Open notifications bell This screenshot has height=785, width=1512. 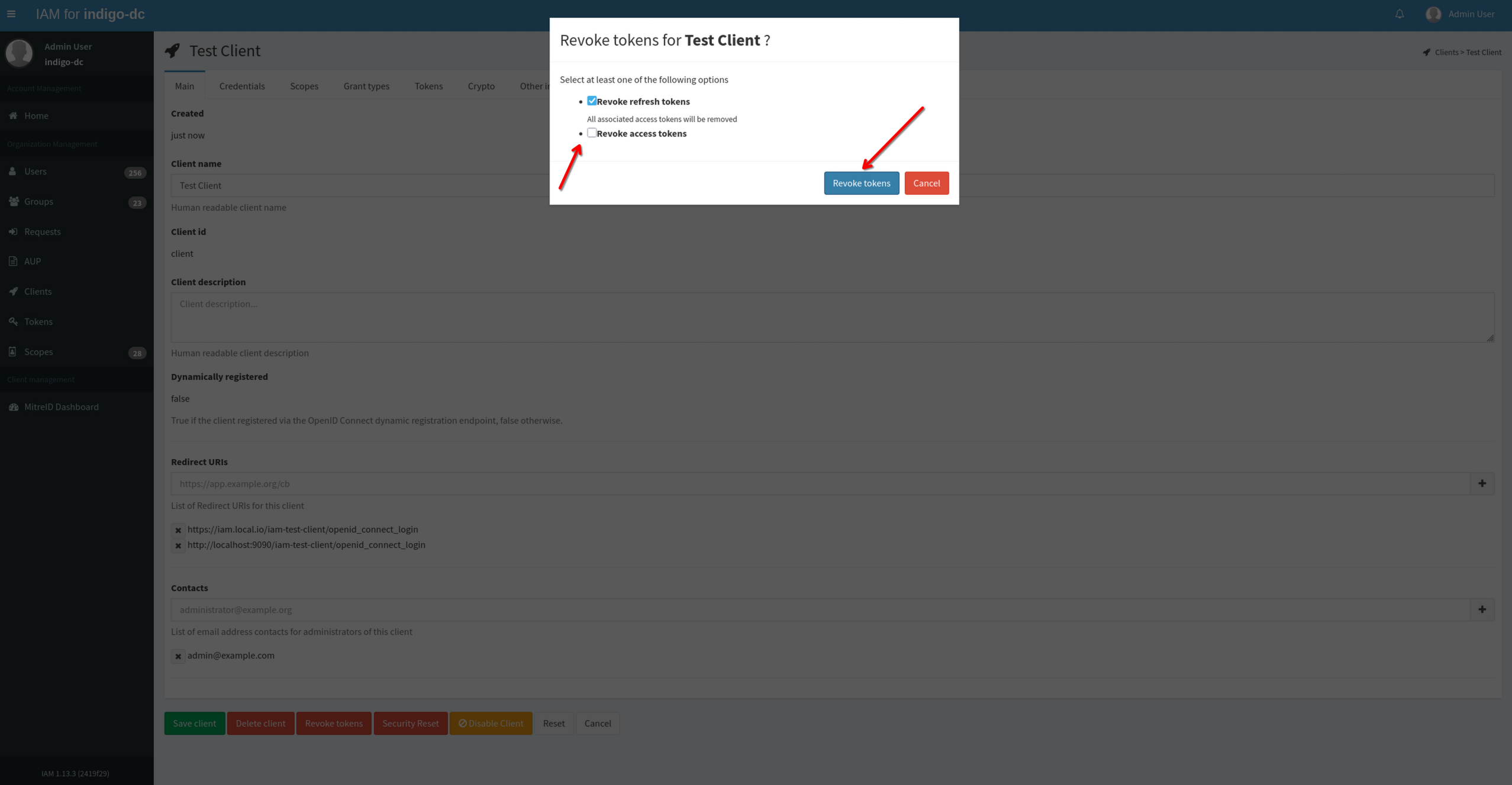[x=1400, y=14]
